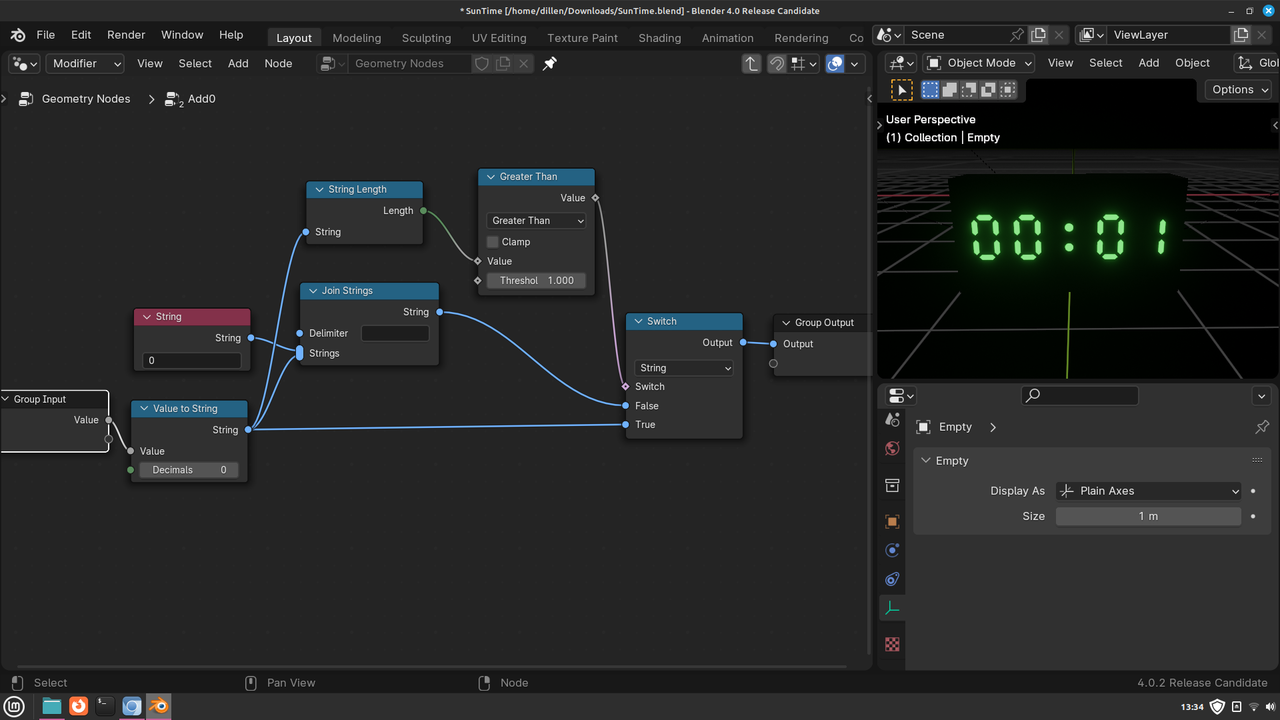This screenshot has height=720, width=1280.
Task: Launch Firefox from the taskbar
Action: [x=78, y=706]
